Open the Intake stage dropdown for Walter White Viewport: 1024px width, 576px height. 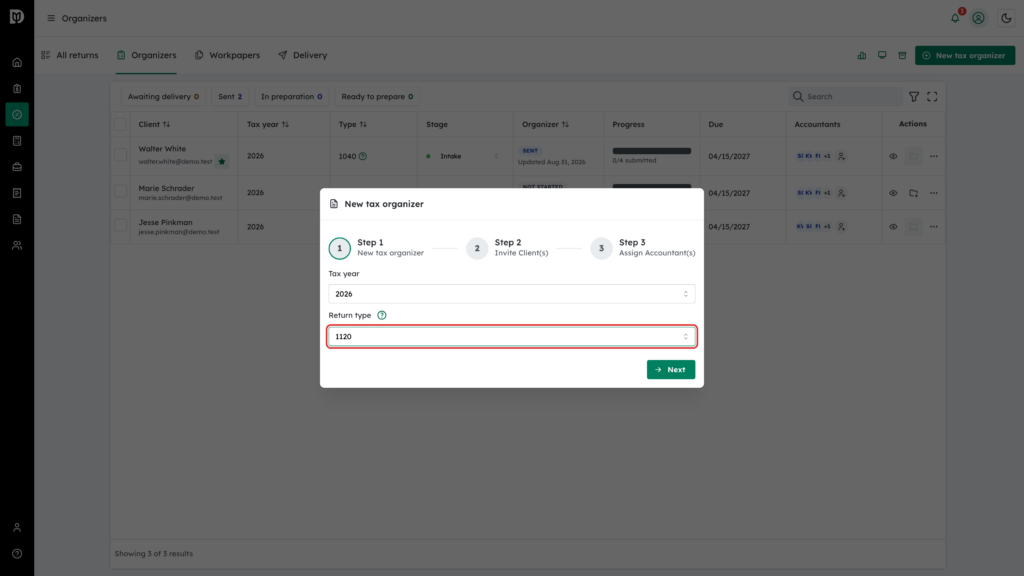(x=462, y=156)
